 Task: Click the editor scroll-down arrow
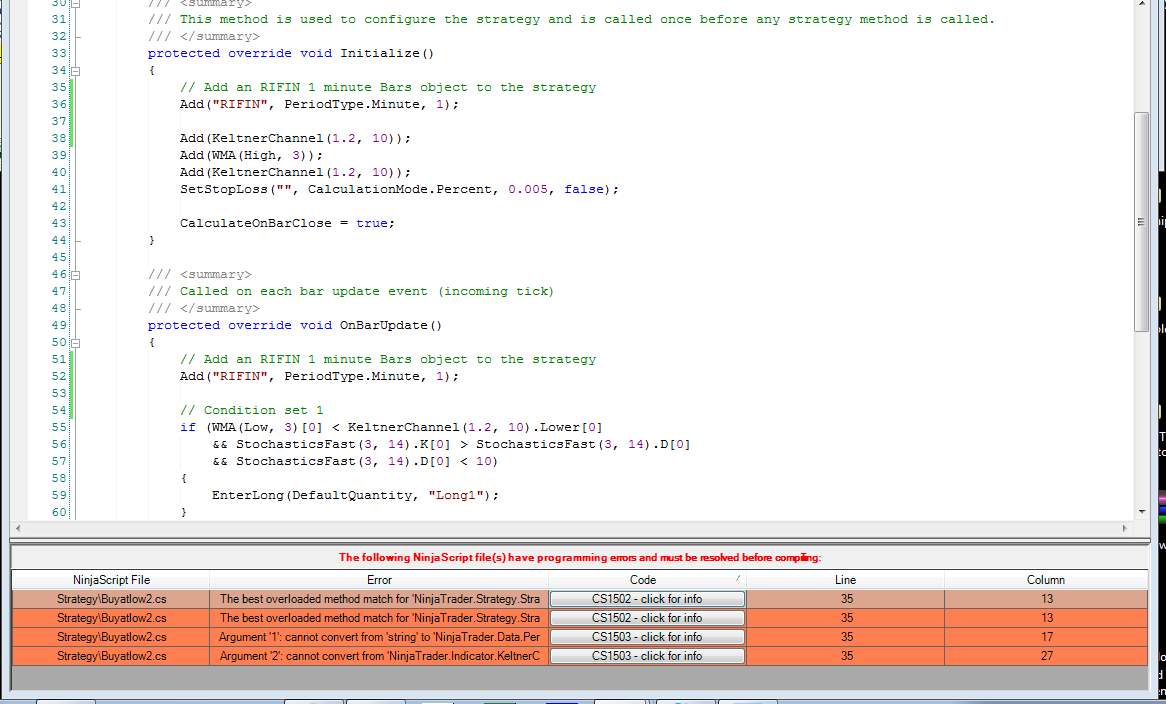pos(1142,511)
